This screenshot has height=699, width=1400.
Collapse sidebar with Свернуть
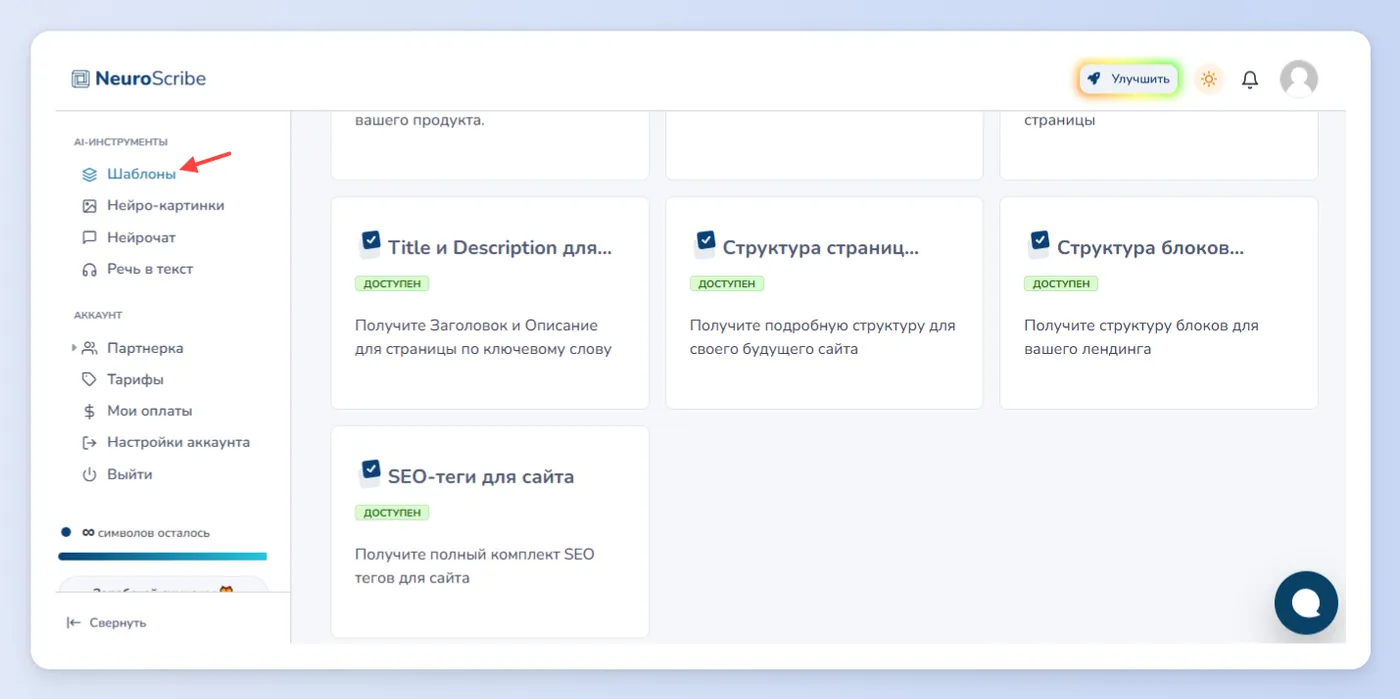coord(106,622)
